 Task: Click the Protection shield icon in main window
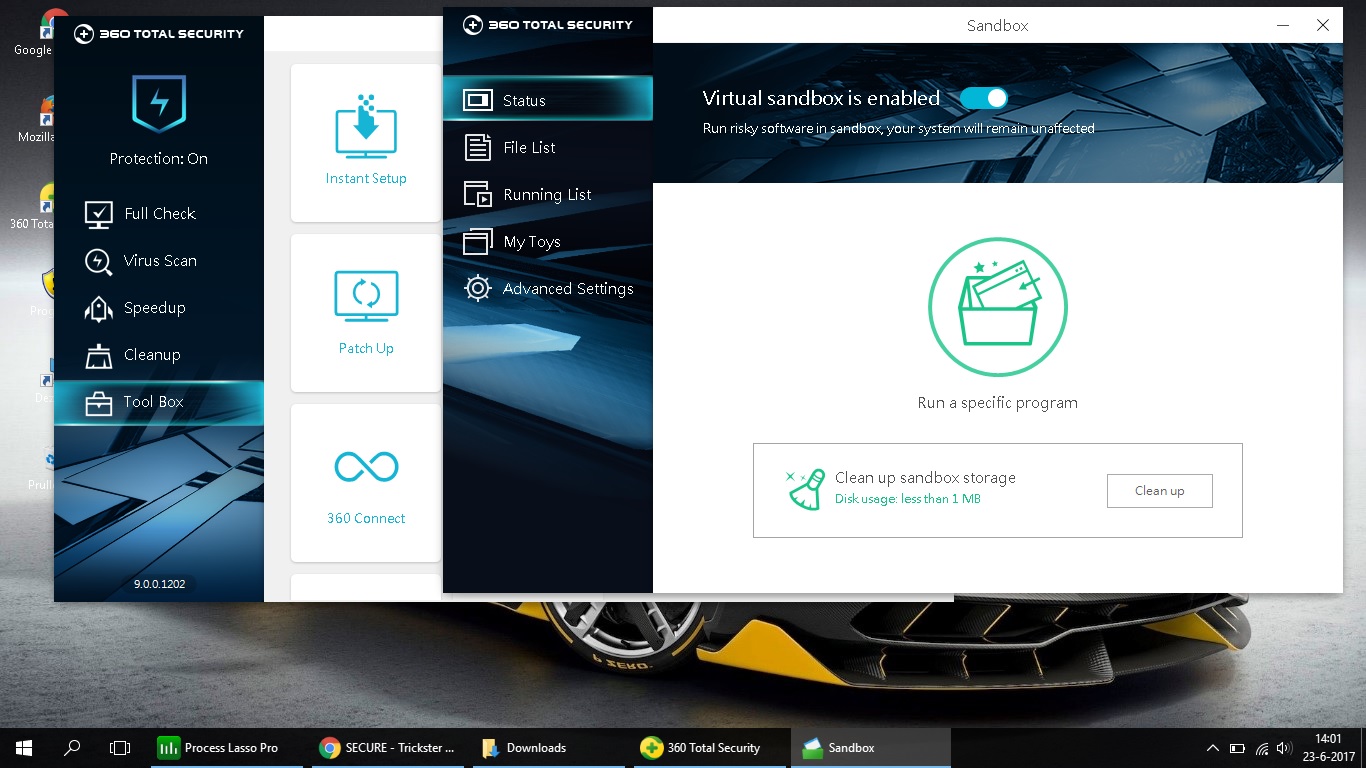coord(159,103)
